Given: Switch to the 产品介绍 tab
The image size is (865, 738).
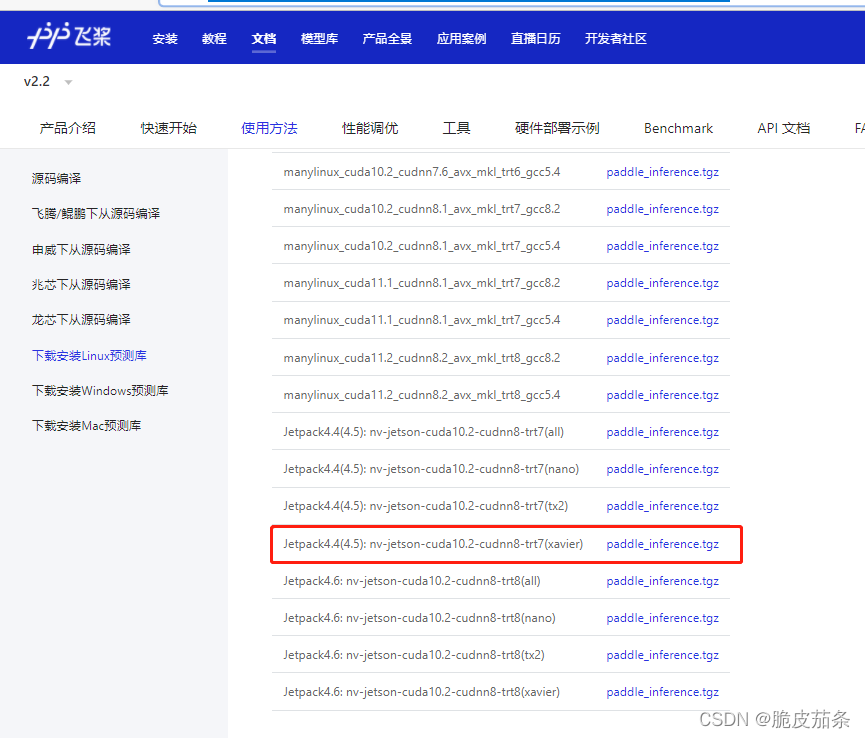Looking at the screenshot, I should (x=67, y=129).
